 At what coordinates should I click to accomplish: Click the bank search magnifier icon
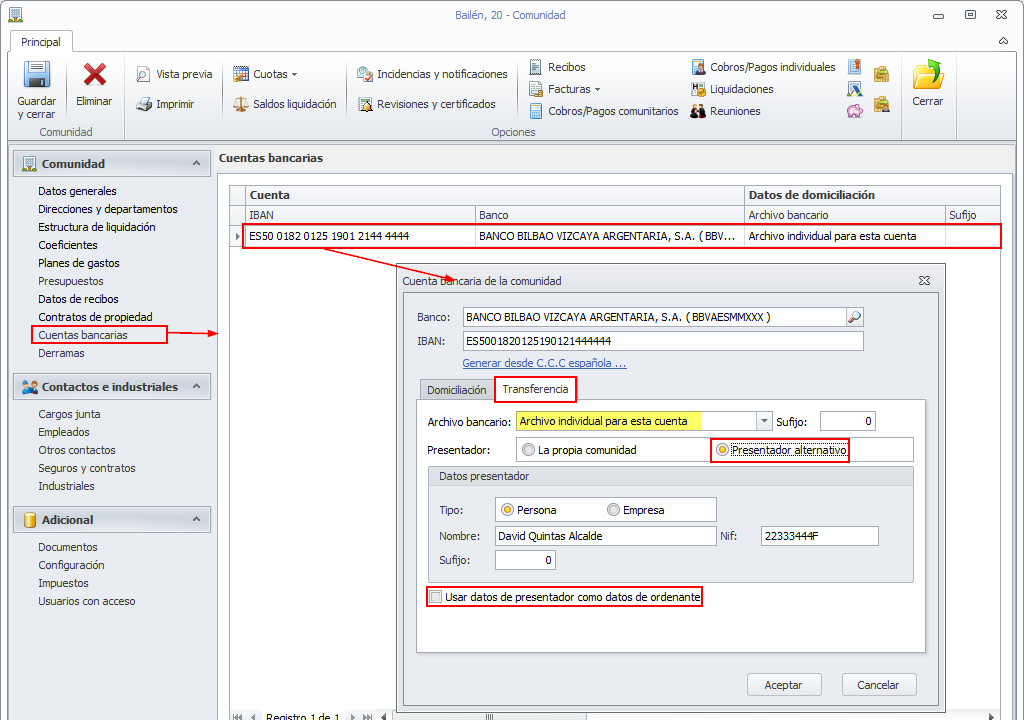click(854, 317)
